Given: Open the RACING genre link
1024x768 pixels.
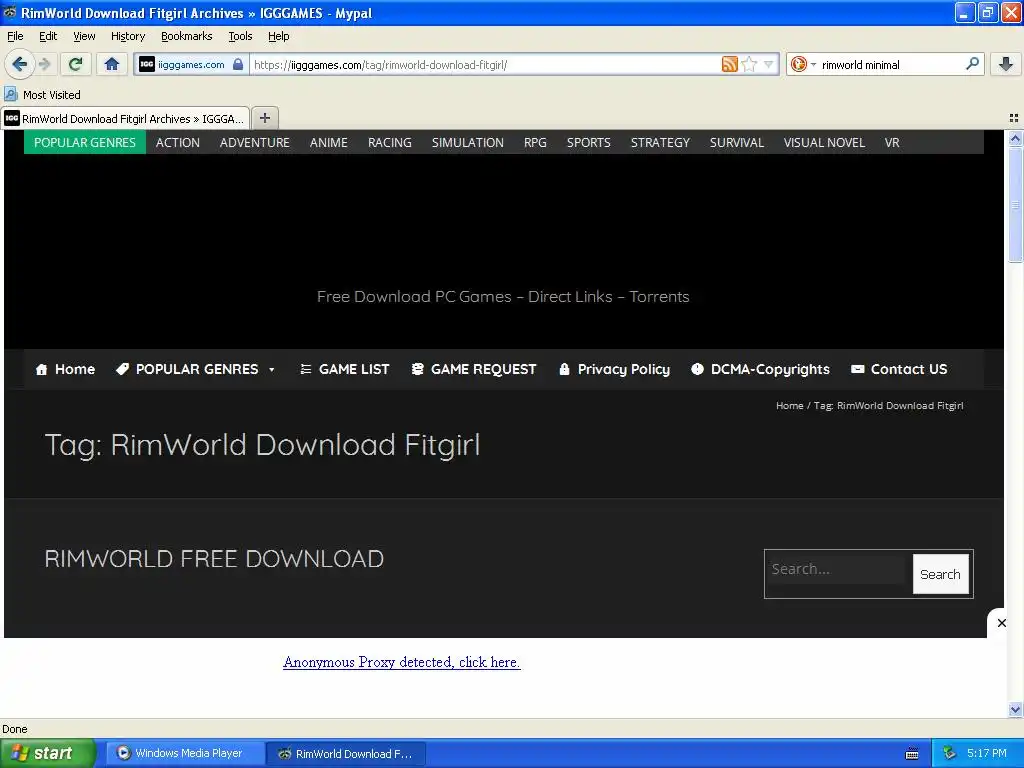Looking at the screenshot, I should [389, 142].
